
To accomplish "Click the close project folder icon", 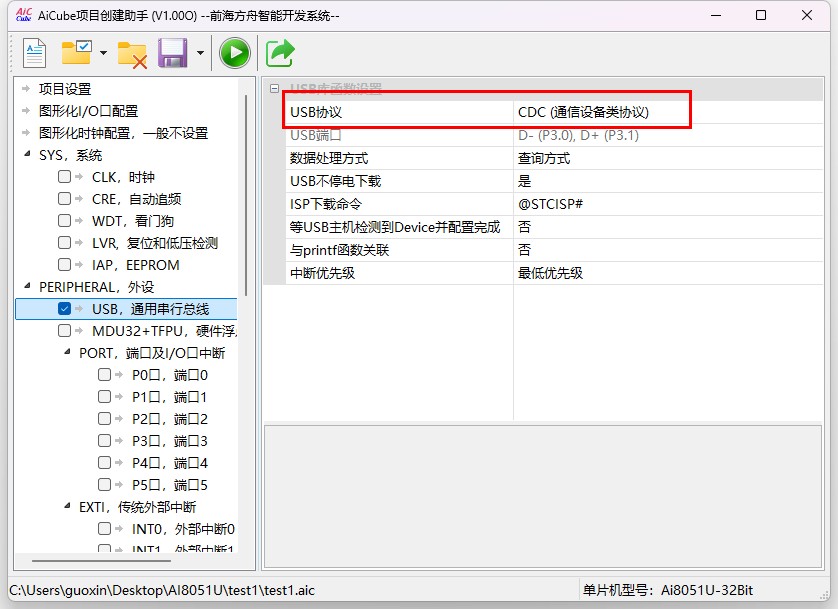I will (132, 54).
